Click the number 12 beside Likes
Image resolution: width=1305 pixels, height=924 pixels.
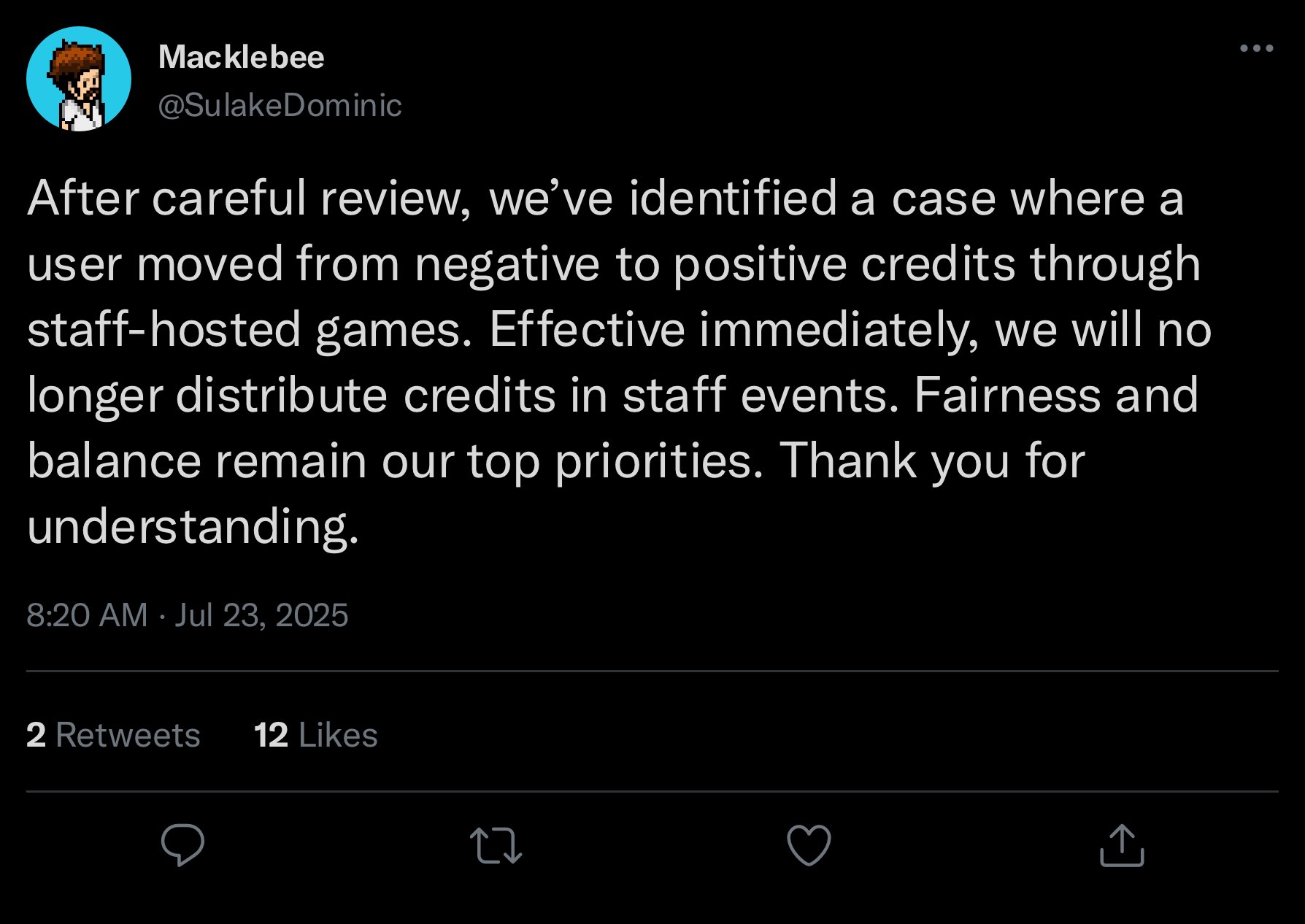pyautogui.click(x=271, y=735)
